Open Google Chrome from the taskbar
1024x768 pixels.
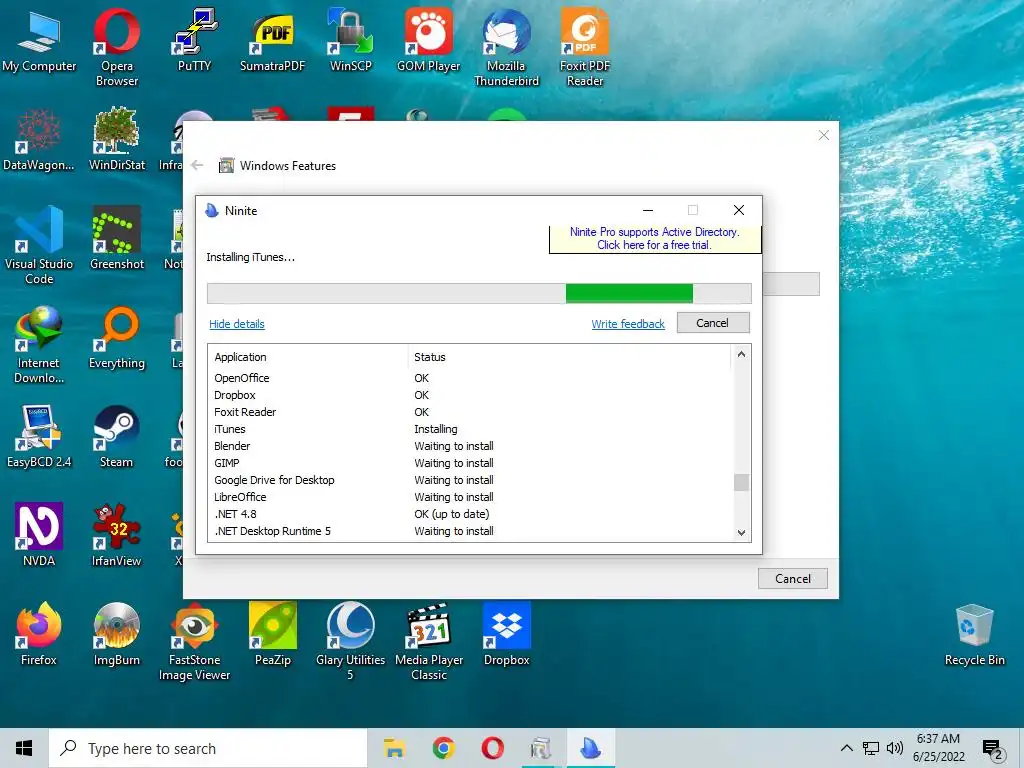443,748
